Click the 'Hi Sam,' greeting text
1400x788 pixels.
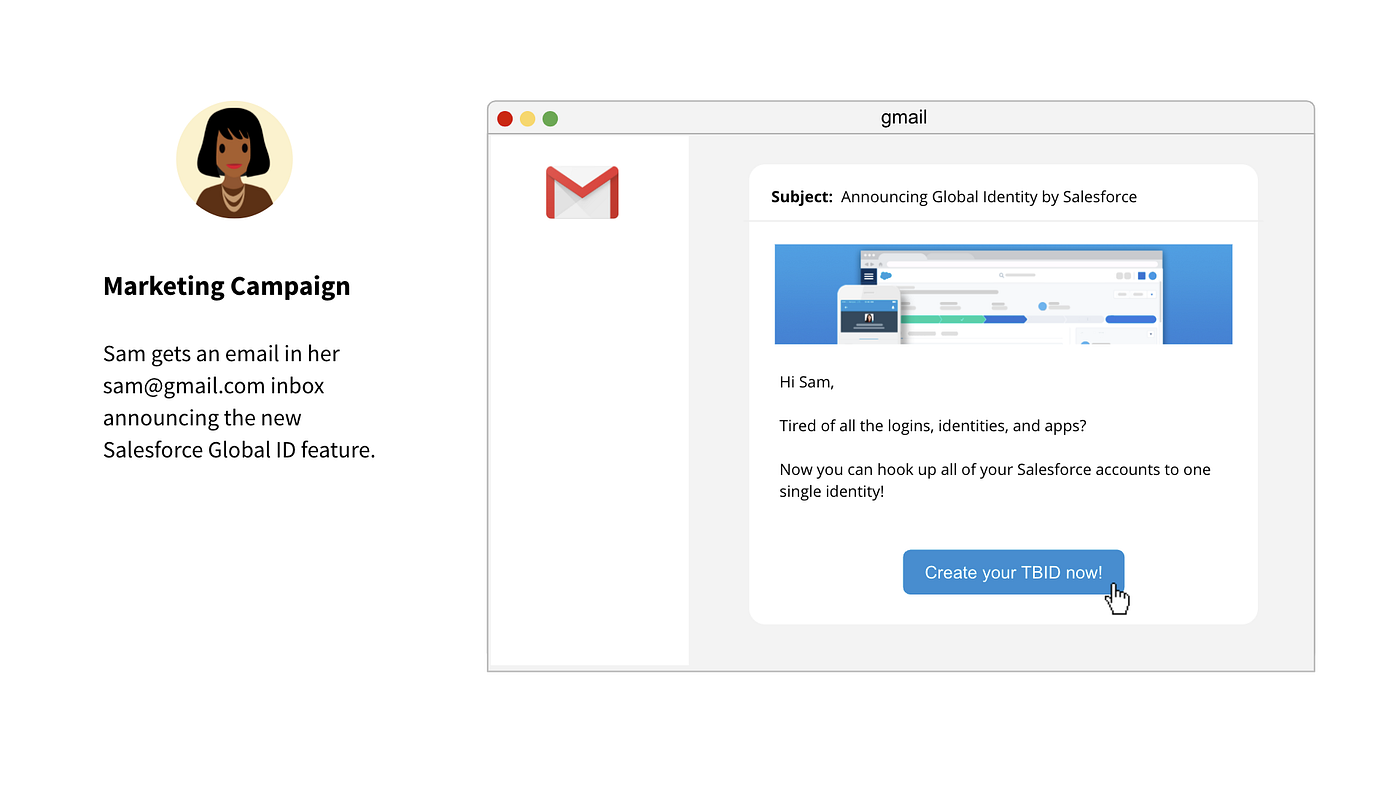806,382
